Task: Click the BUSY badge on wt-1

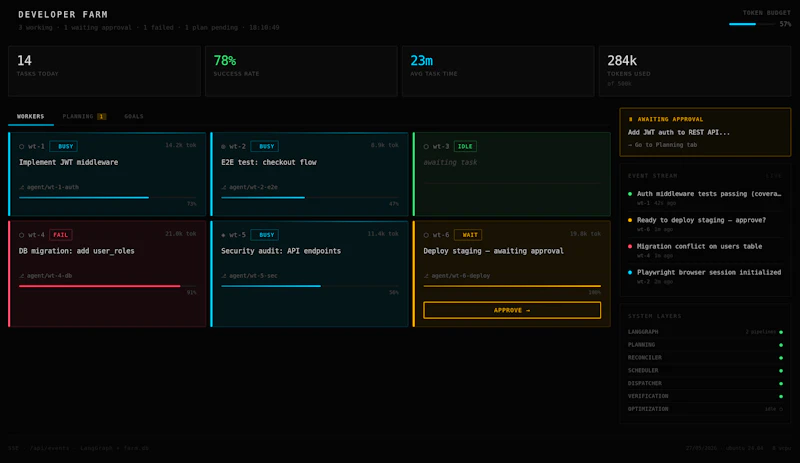Action: click(64, 147)
